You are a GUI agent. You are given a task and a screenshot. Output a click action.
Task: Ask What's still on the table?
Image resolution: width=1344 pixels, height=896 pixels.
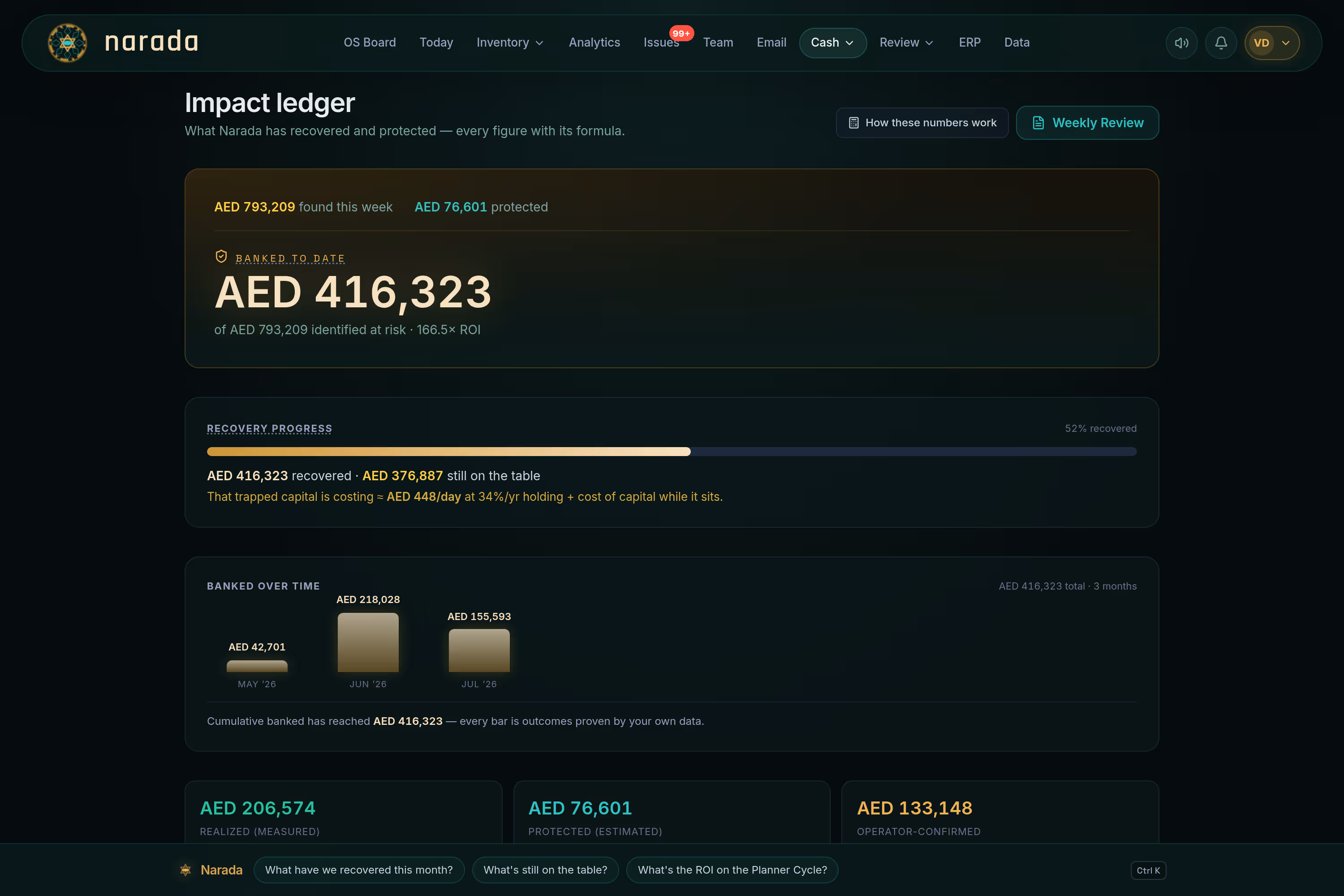tap(545, 870)
